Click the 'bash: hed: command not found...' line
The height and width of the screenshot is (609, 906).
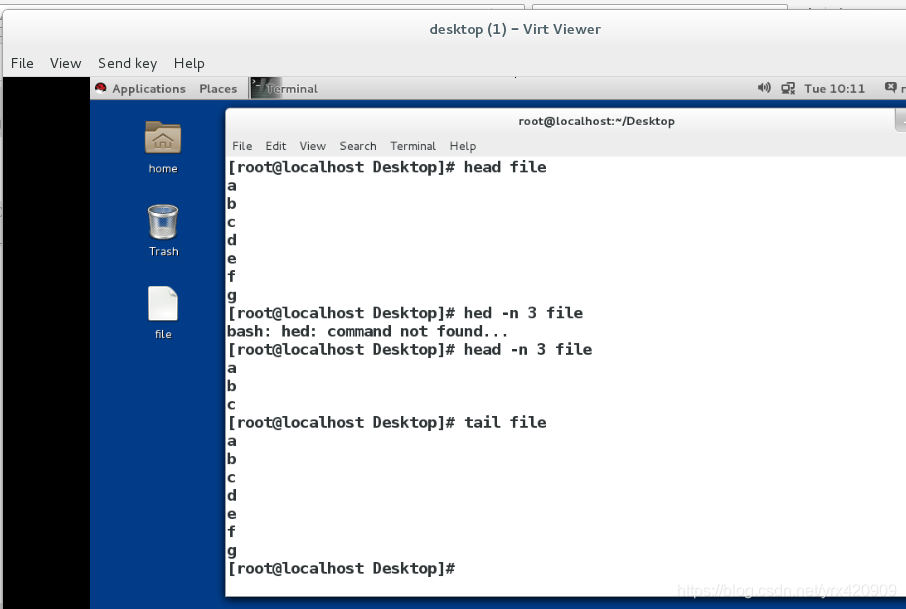367,331
